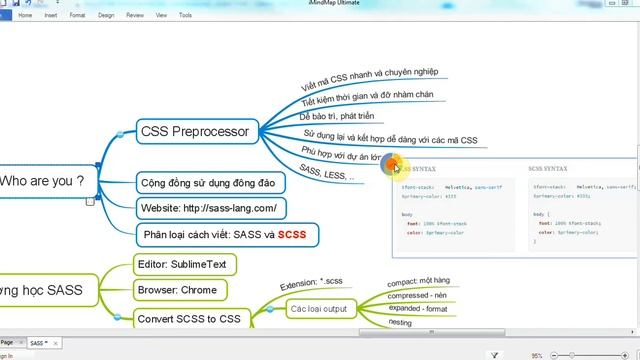
Task: Click the note icon below 'Who are you ?'
Action: (90, 201)
